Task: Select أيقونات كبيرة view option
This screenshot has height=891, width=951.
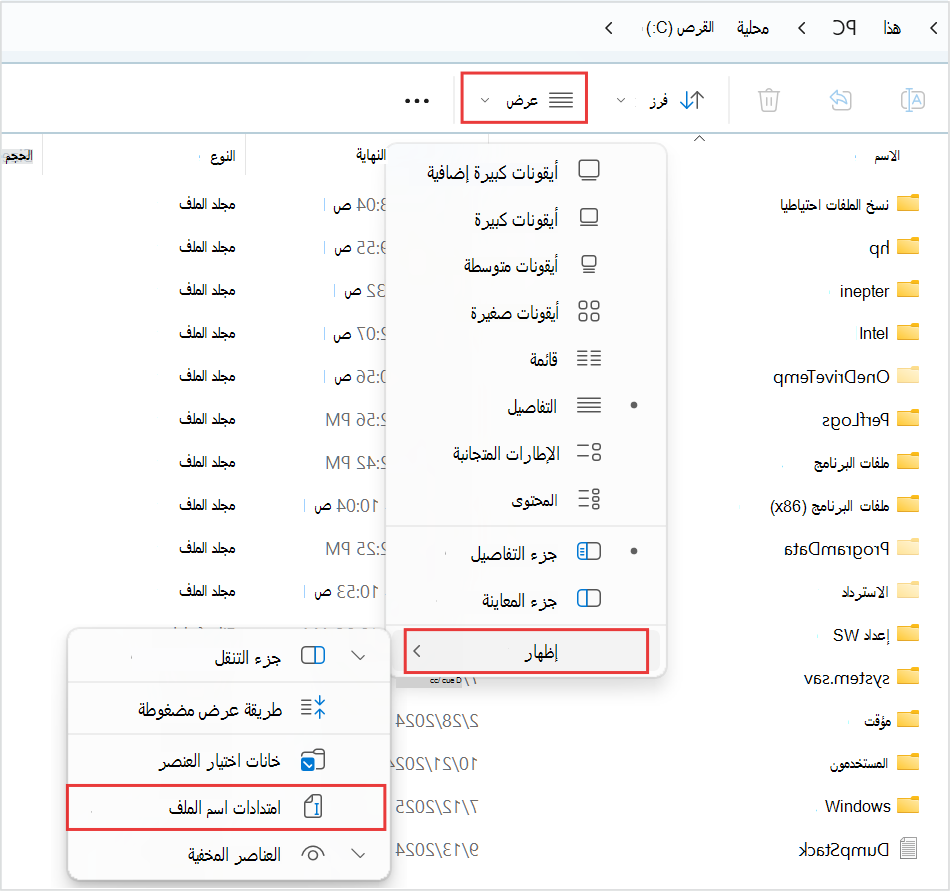Action: pos(525,218)
